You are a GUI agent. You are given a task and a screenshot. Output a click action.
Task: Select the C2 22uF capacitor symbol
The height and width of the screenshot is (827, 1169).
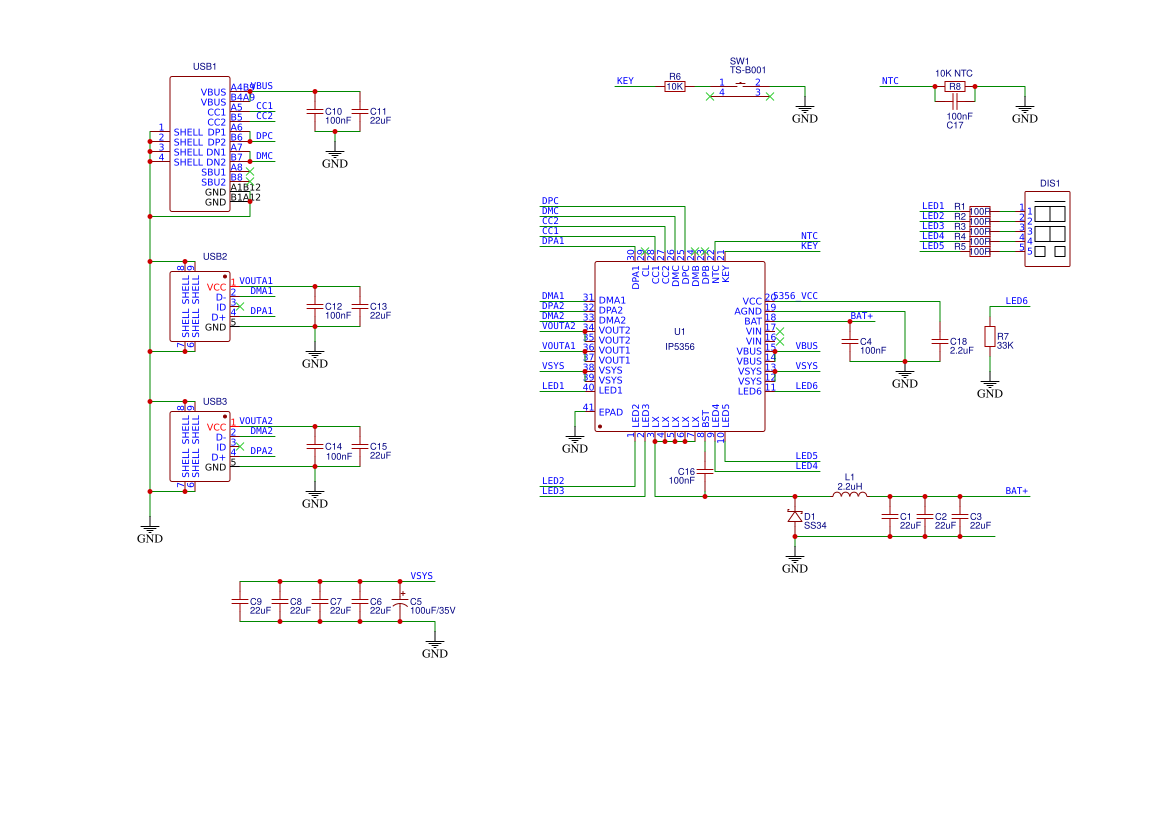tap(924, 516)
